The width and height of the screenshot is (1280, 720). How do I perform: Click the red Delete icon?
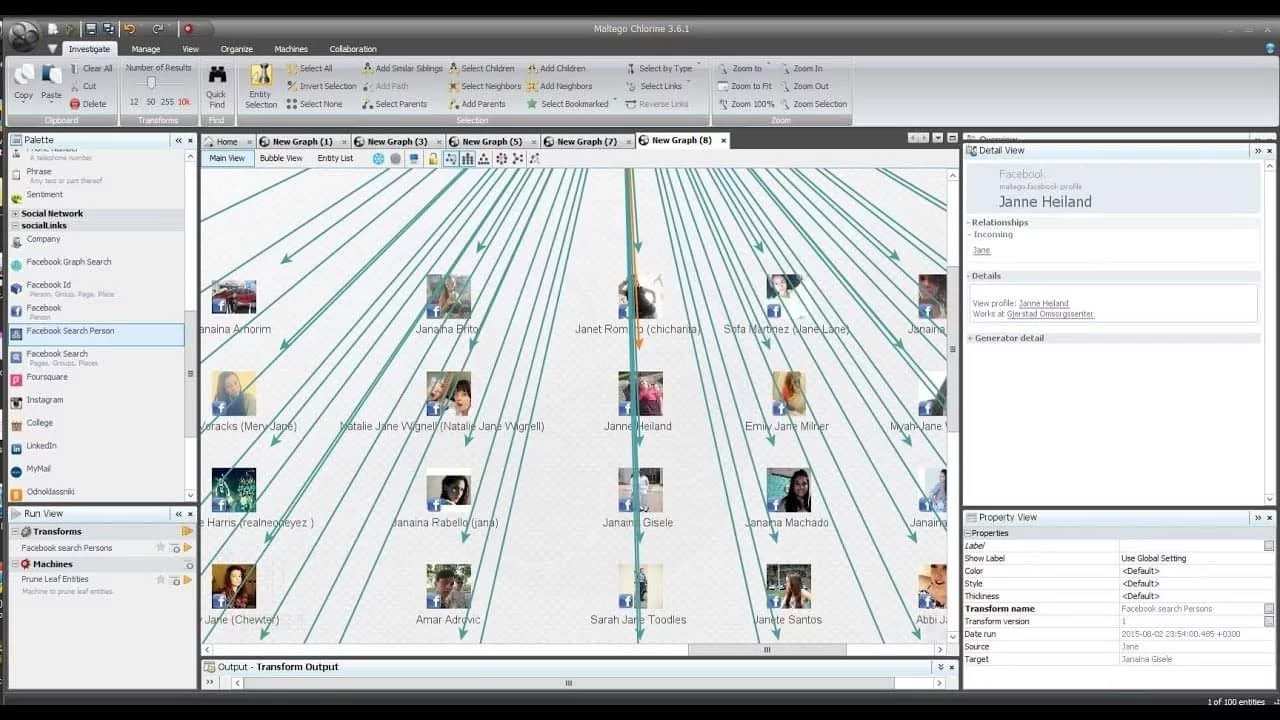coord(75,104)
